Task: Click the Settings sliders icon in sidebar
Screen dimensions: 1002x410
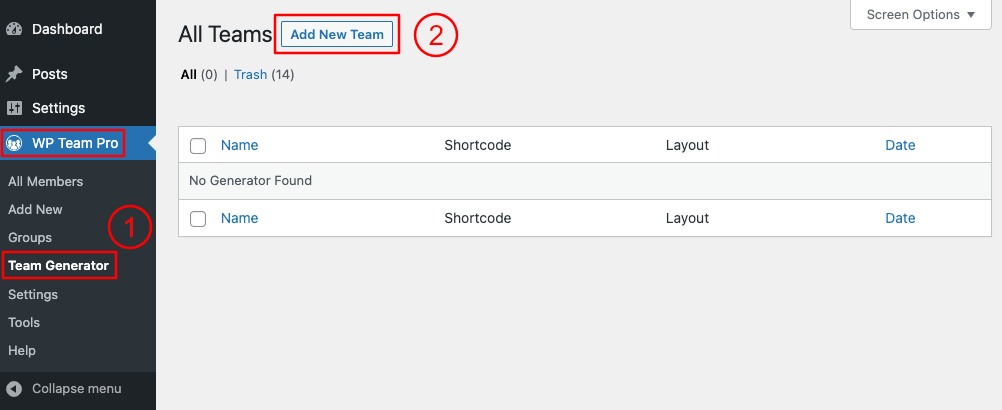Action: pyautogui.click(x=14, y=108)
